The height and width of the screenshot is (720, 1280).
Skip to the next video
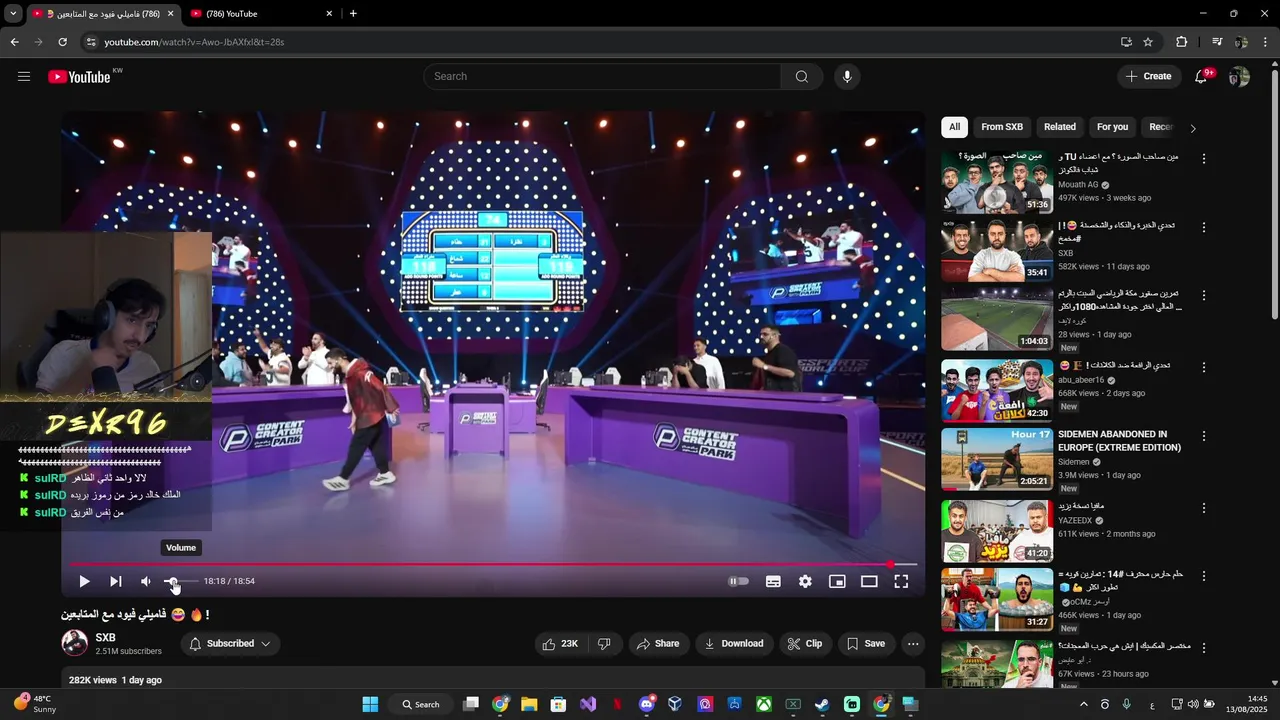pos(115,581)
